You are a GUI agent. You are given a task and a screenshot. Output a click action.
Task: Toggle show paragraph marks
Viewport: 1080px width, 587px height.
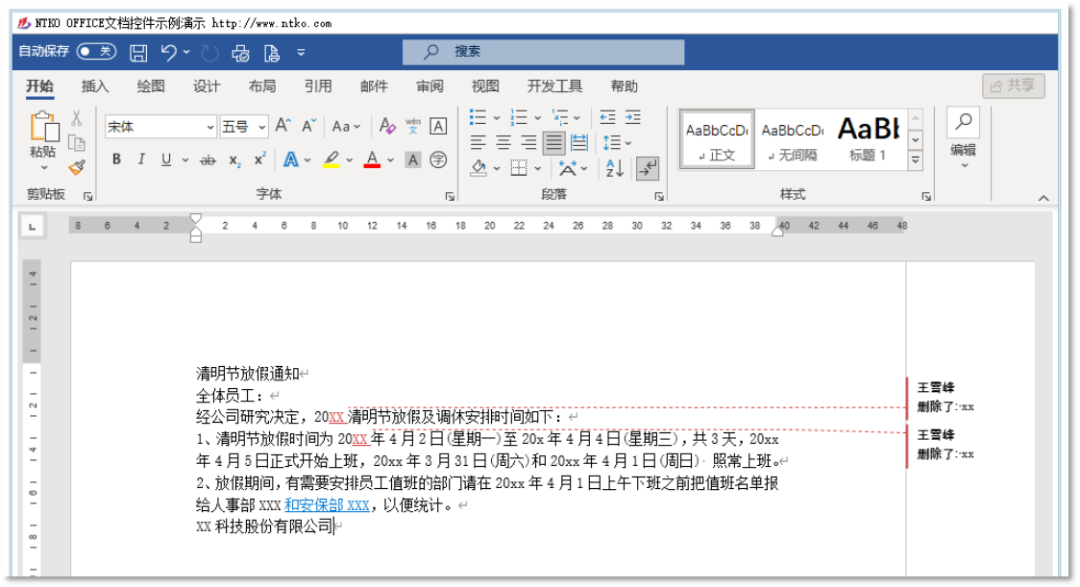click(x=647, y=167)
